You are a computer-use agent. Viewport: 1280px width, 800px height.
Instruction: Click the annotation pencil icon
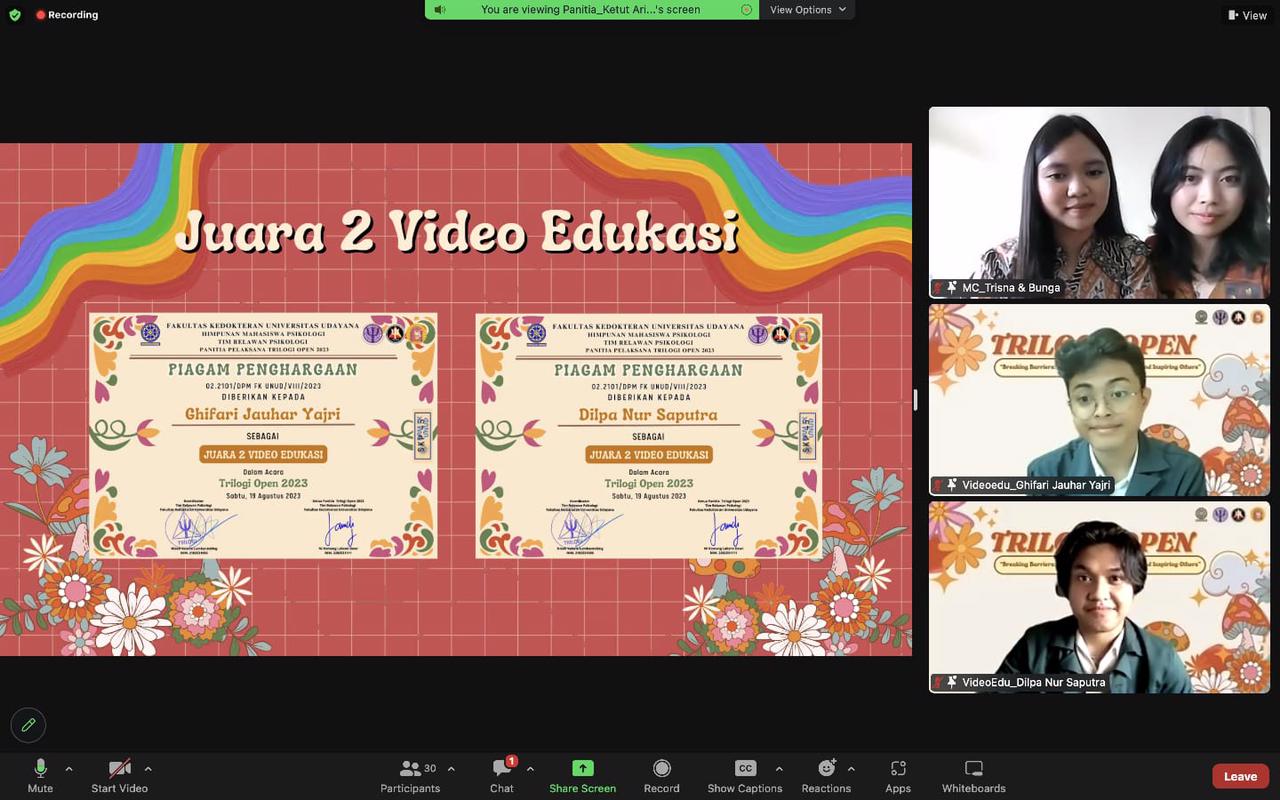(x=28, y=725)
